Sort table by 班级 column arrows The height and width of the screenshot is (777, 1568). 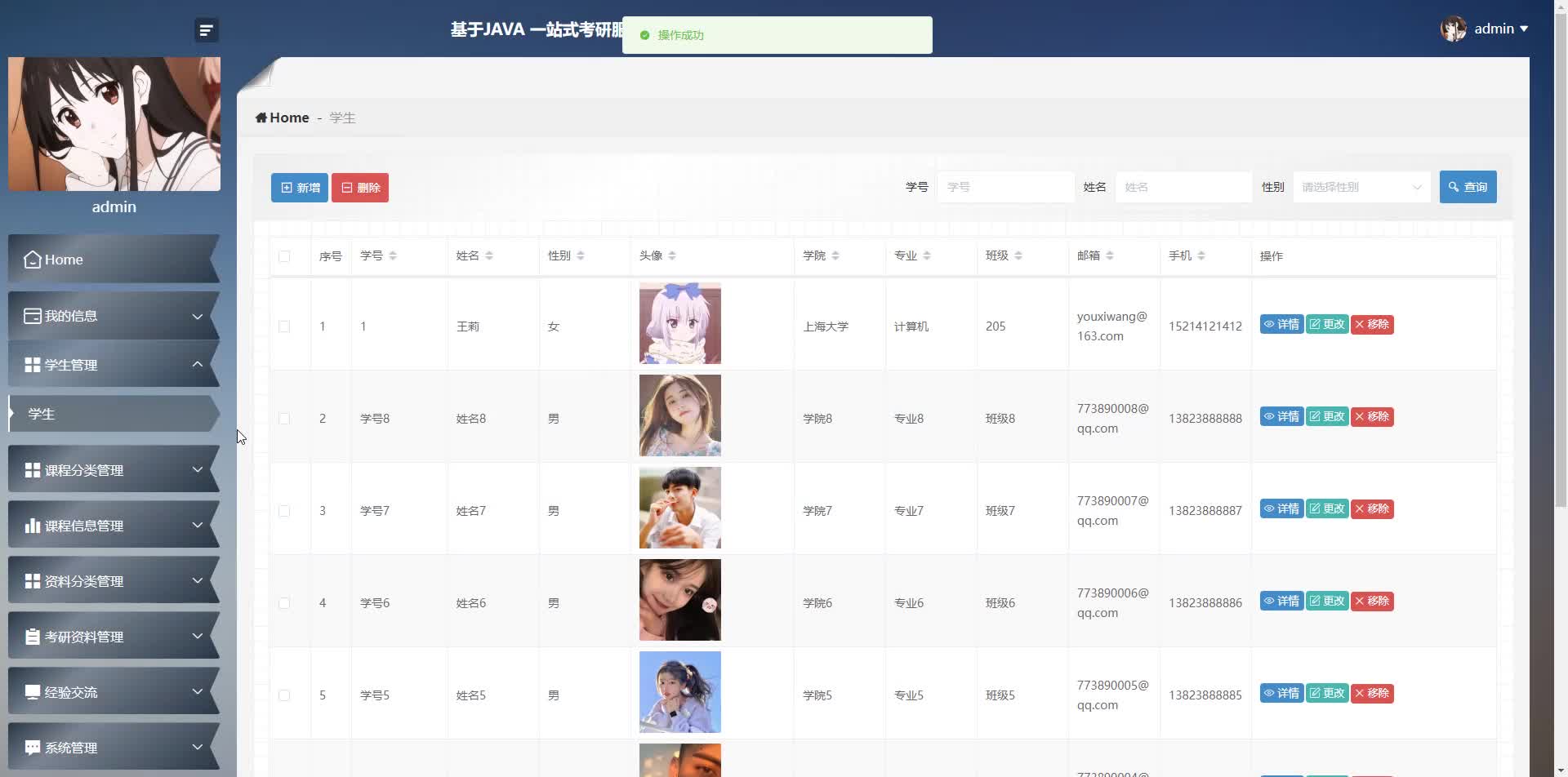[1018, 255]
